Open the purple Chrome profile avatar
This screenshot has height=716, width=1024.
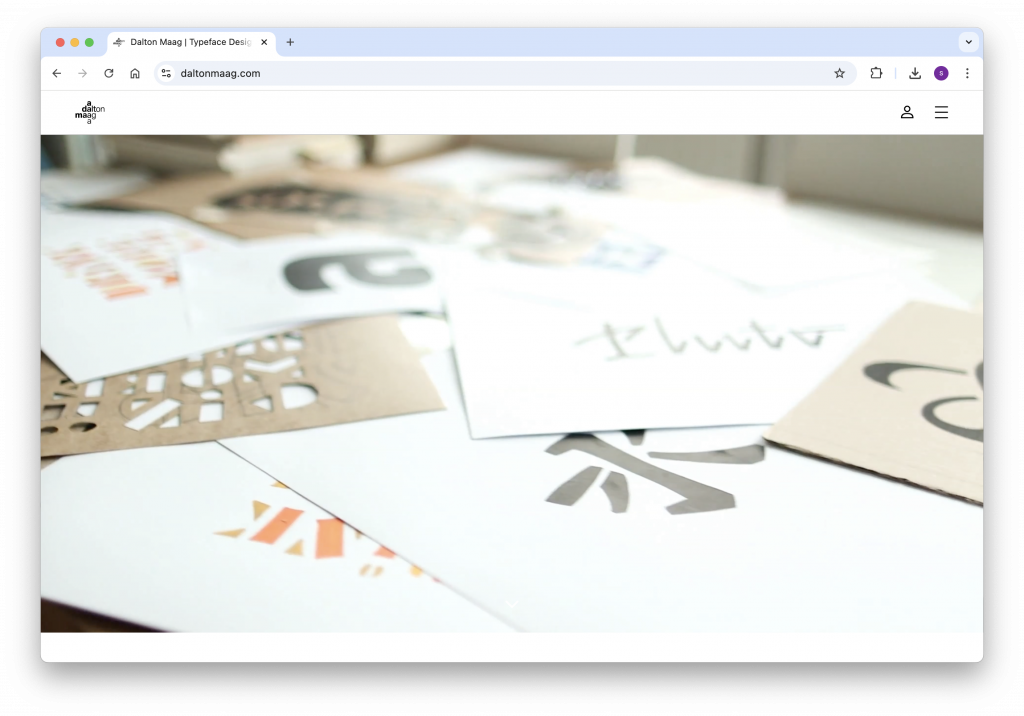coord(941,73)
